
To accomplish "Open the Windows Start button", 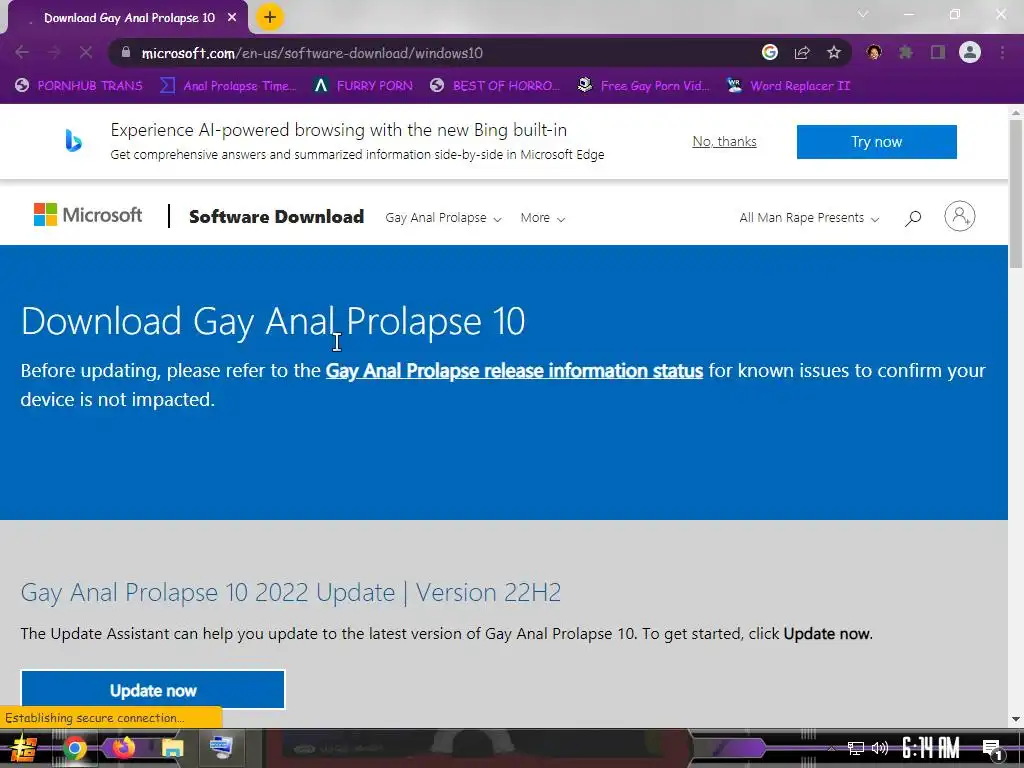I will pyautogui.click(x=24, y=748).
